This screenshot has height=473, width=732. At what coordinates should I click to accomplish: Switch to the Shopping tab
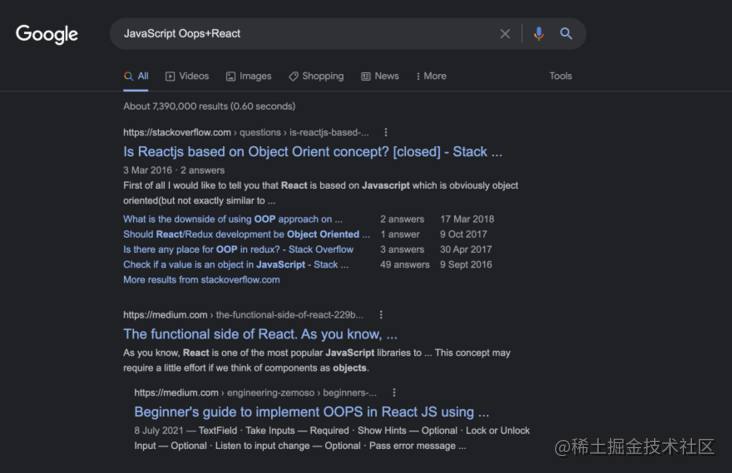[x=316, y=76]
